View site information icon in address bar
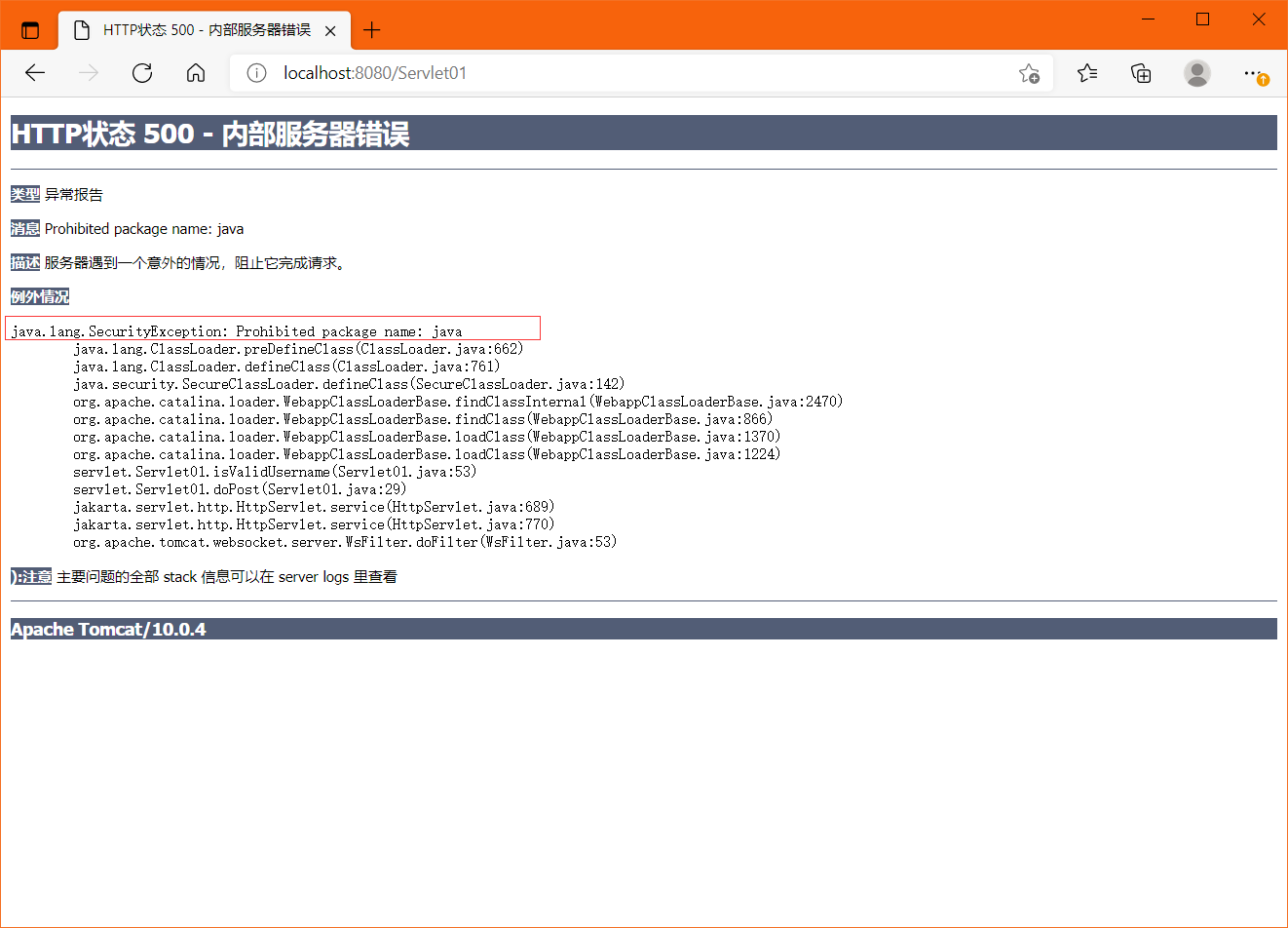Viewport: 1288px width, 928px height. coord(256,73)
